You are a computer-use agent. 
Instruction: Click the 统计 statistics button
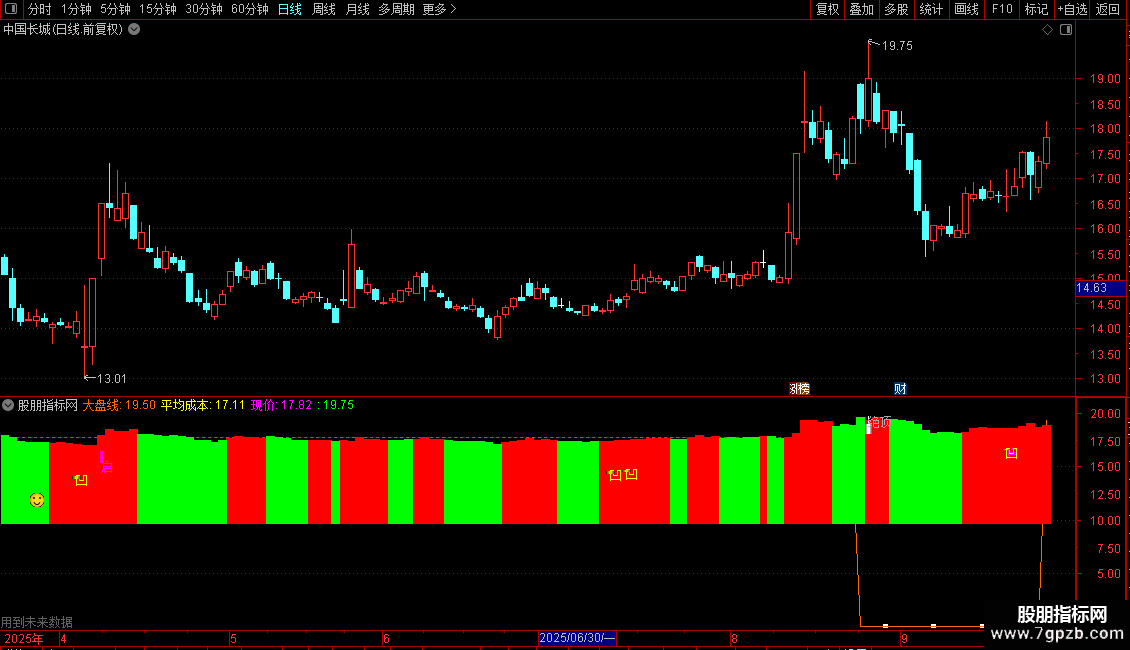coord(931,9)
